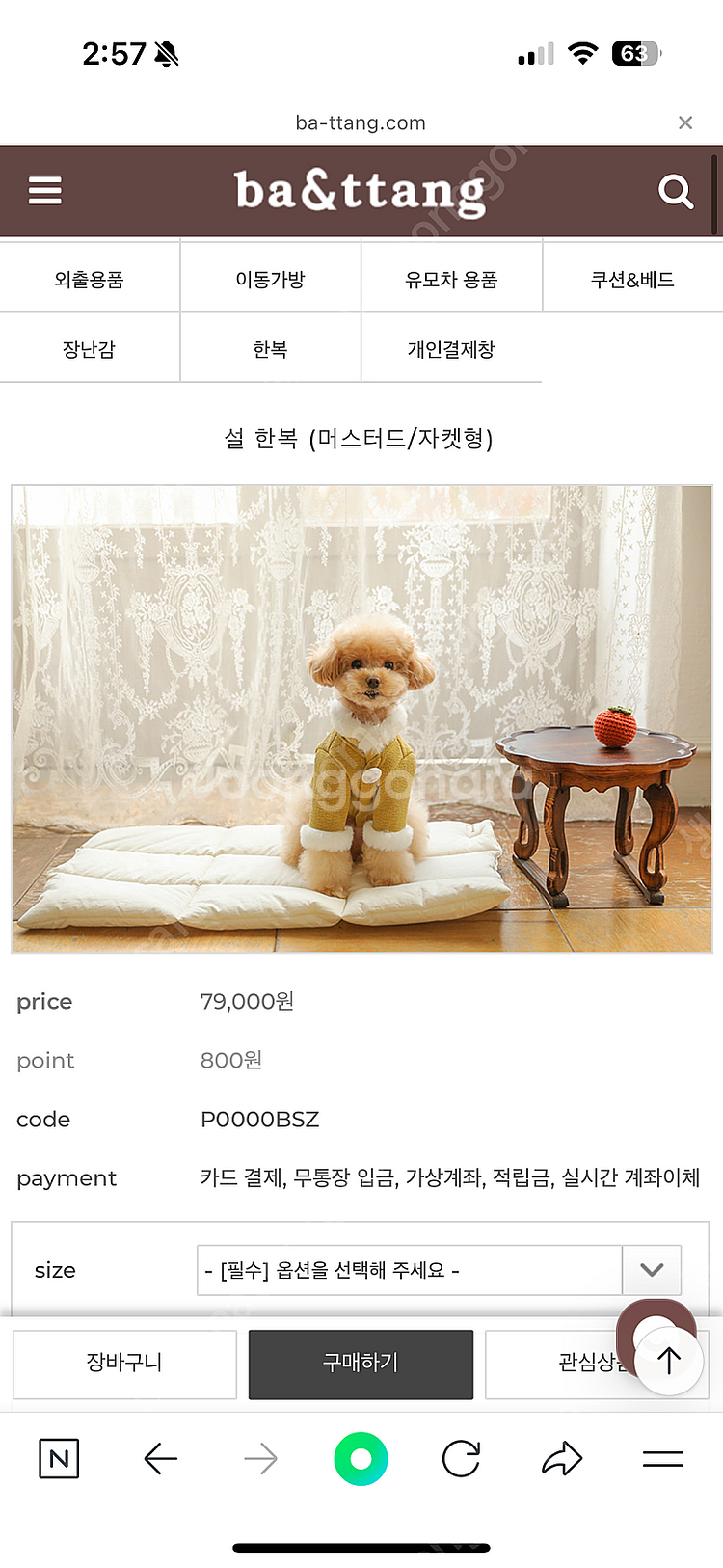Open the hamburger menu in header
Viewport: 723px width, 1568px height.
[x=45, y=191]
